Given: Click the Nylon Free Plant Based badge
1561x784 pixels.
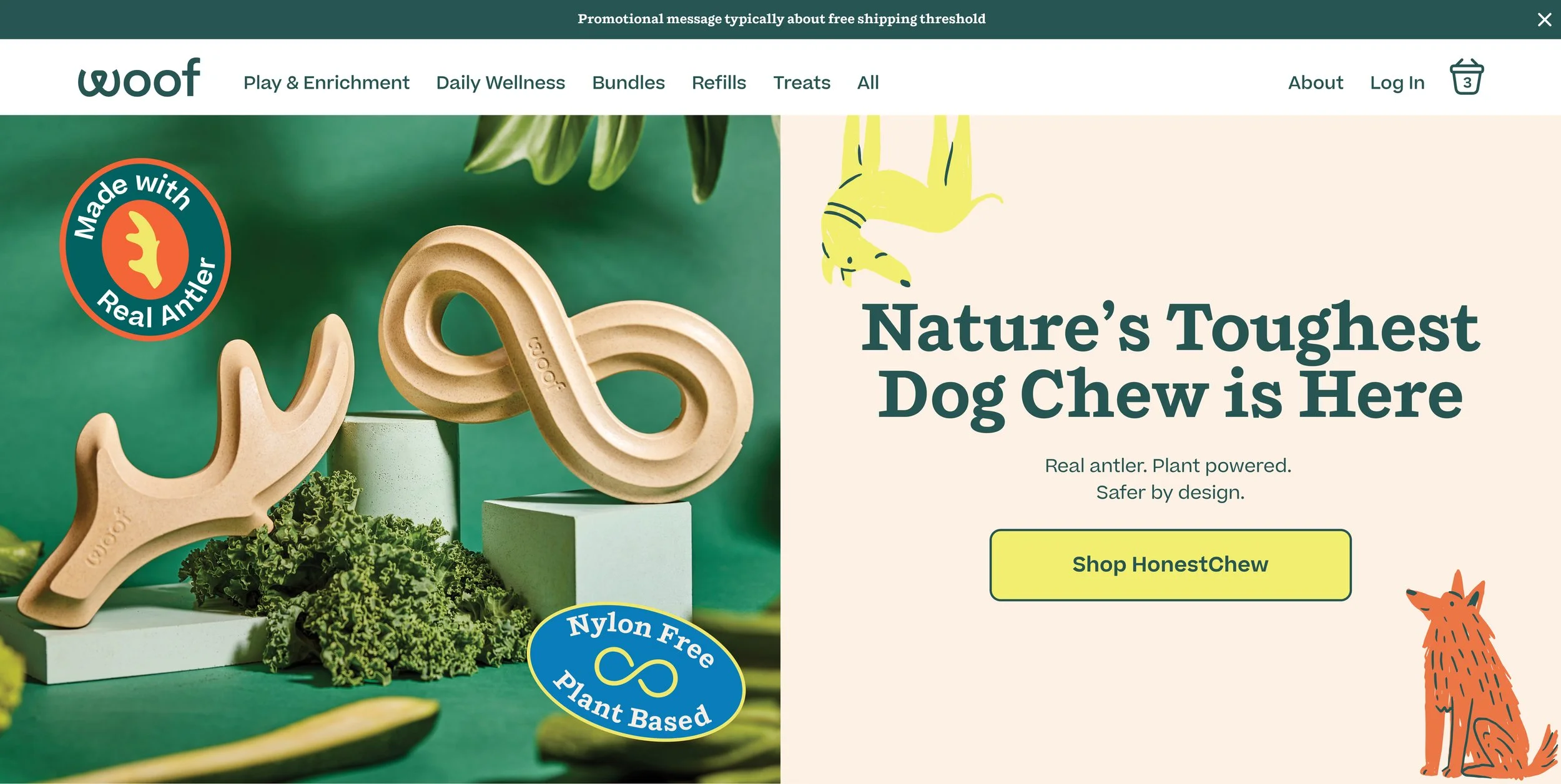Looking at the screenshot, I should coord(636,672).
